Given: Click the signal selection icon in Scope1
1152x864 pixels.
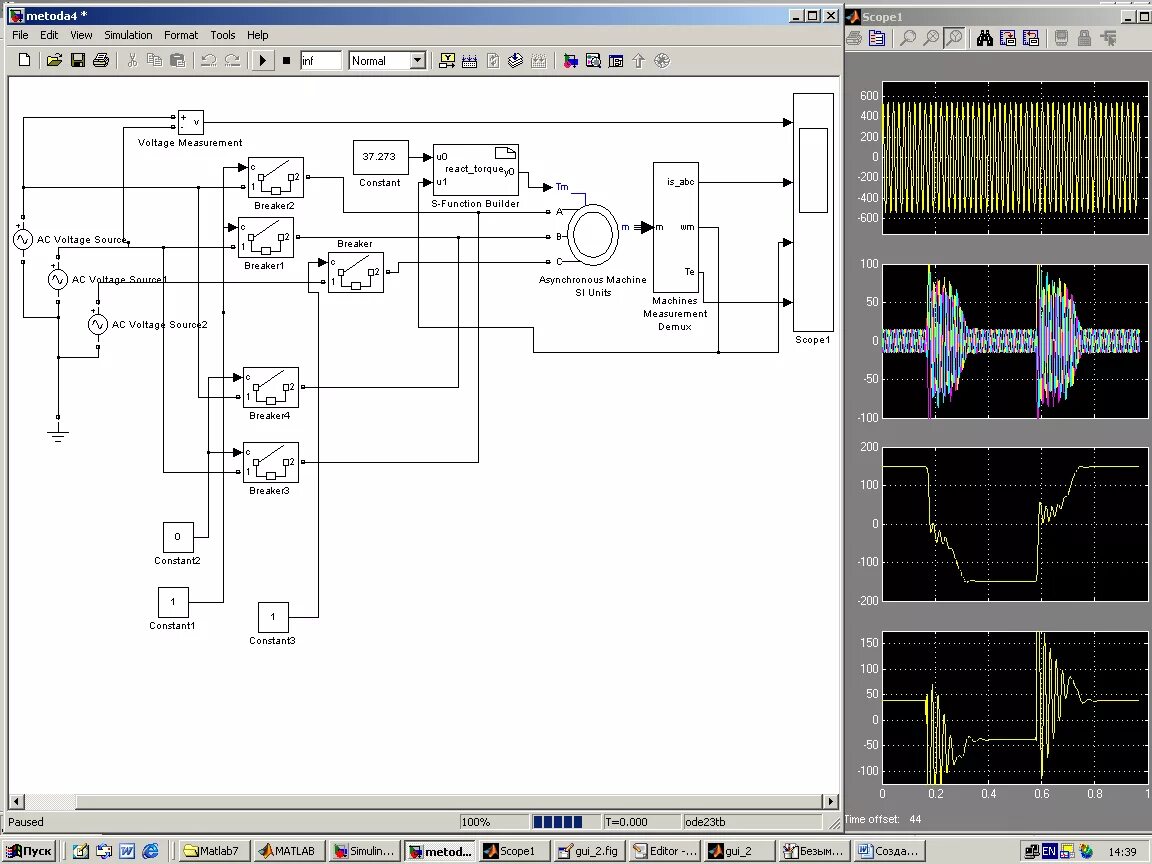Looking at the screenshot, I should [x=1108, y=38].
